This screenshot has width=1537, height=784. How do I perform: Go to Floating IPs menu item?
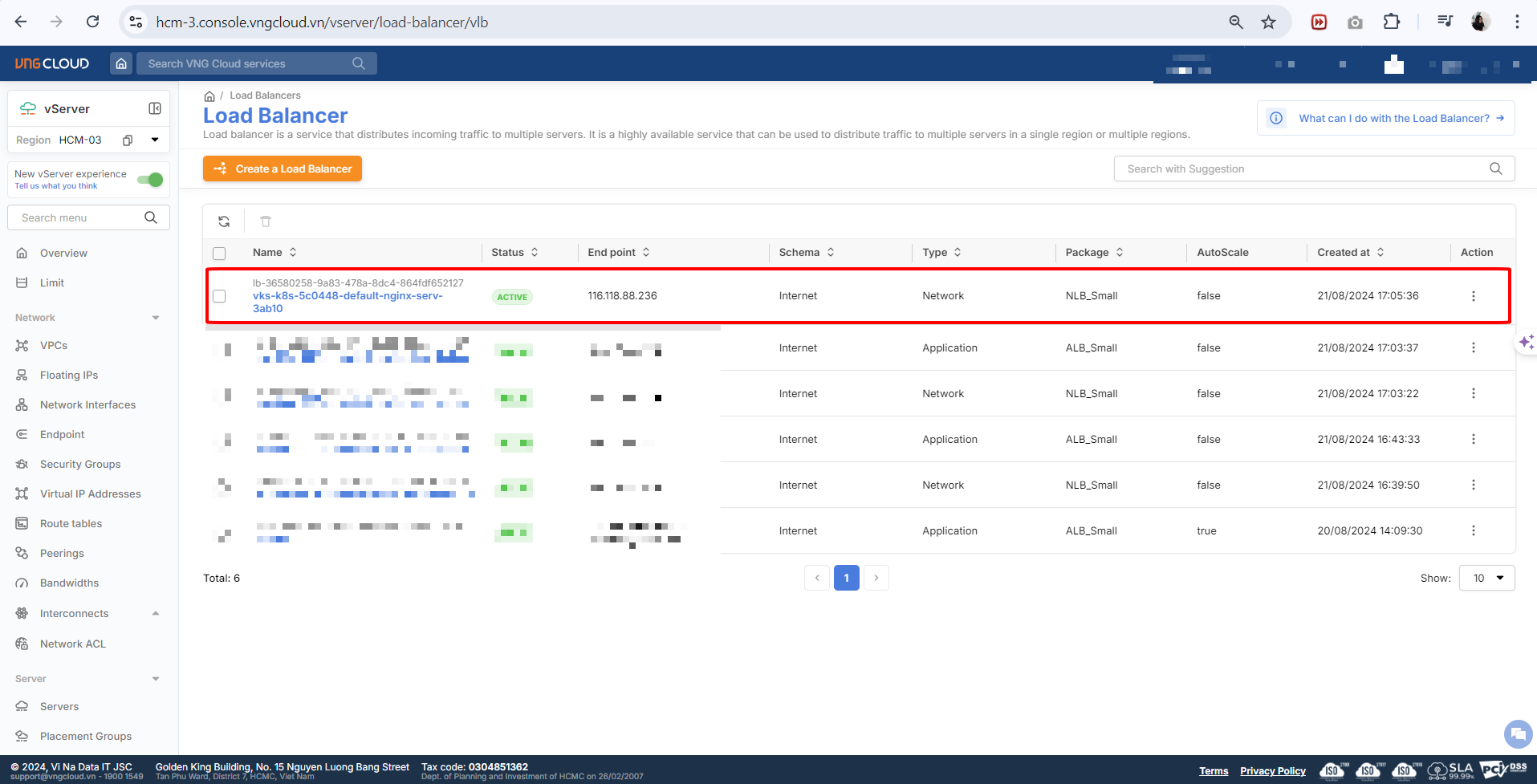69,375
